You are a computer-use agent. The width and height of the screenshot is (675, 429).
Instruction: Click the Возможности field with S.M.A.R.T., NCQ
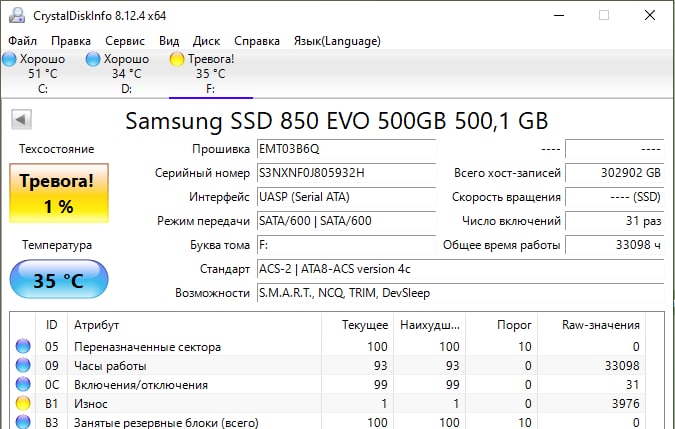click(461, 293)
